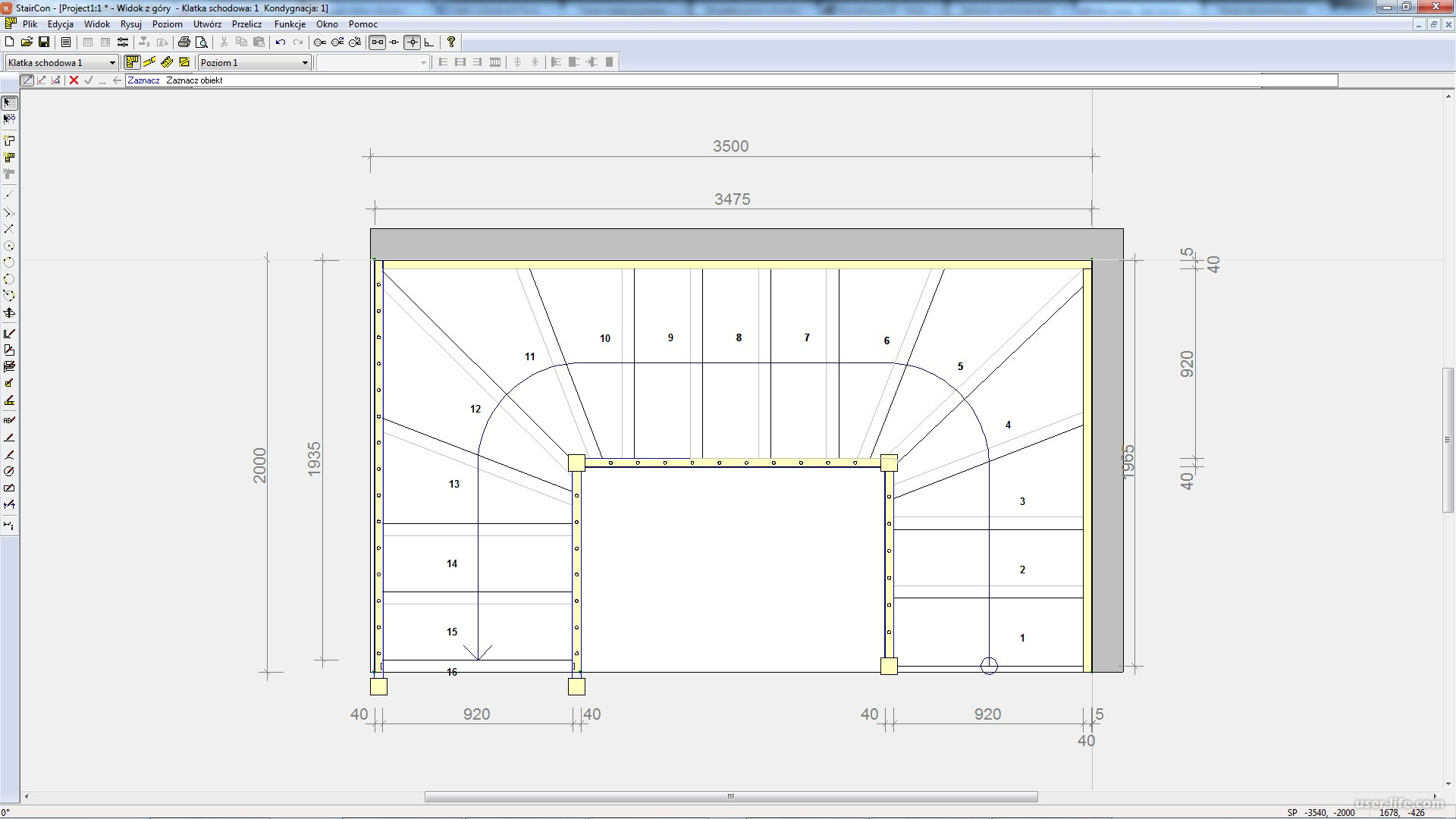This screenshot has height=819, width=1456.
Task: Toggle the linked-nodes snap mode button
Action: coord(377,42)
